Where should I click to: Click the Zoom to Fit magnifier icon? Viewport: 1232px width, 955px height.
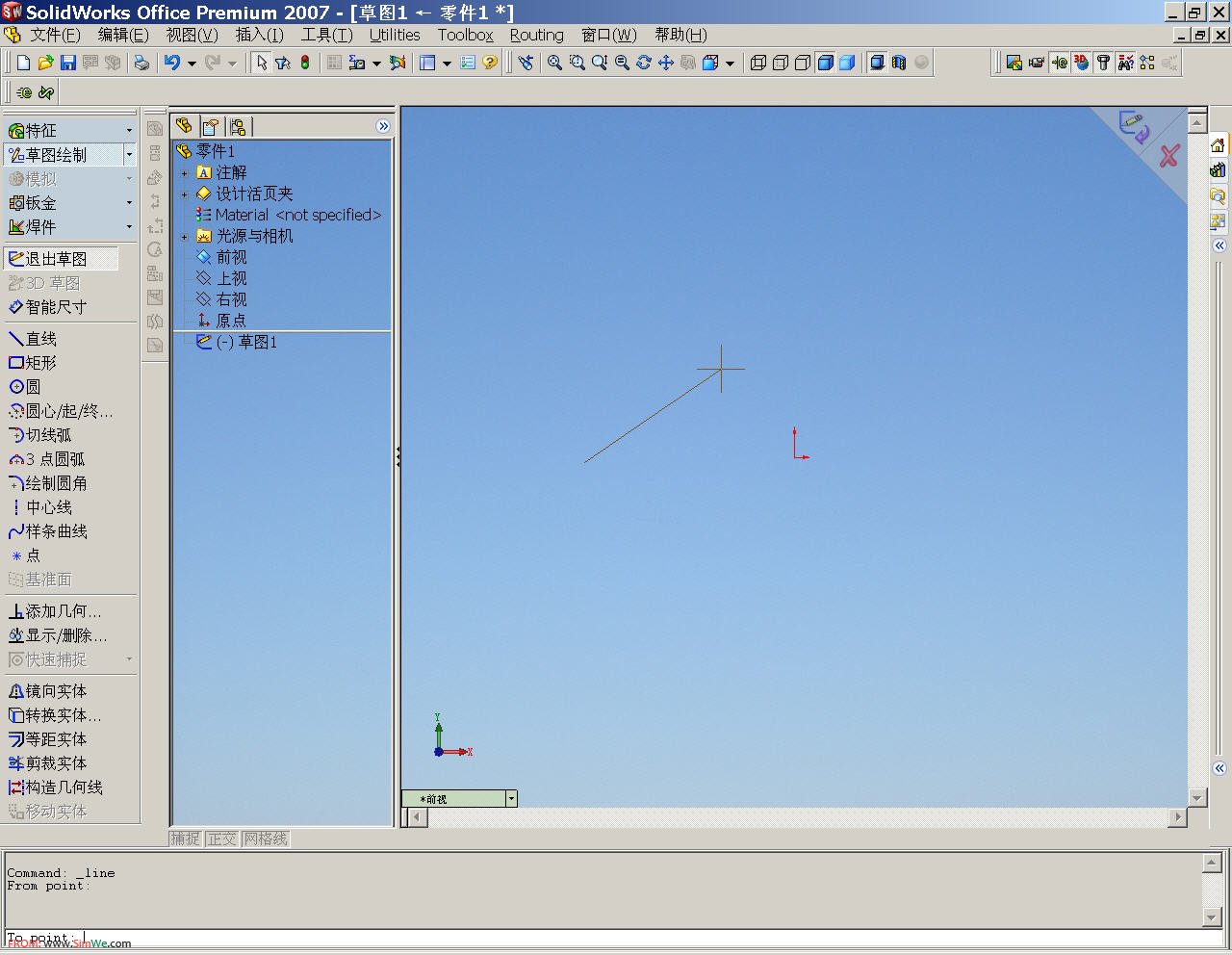point(554,63)
